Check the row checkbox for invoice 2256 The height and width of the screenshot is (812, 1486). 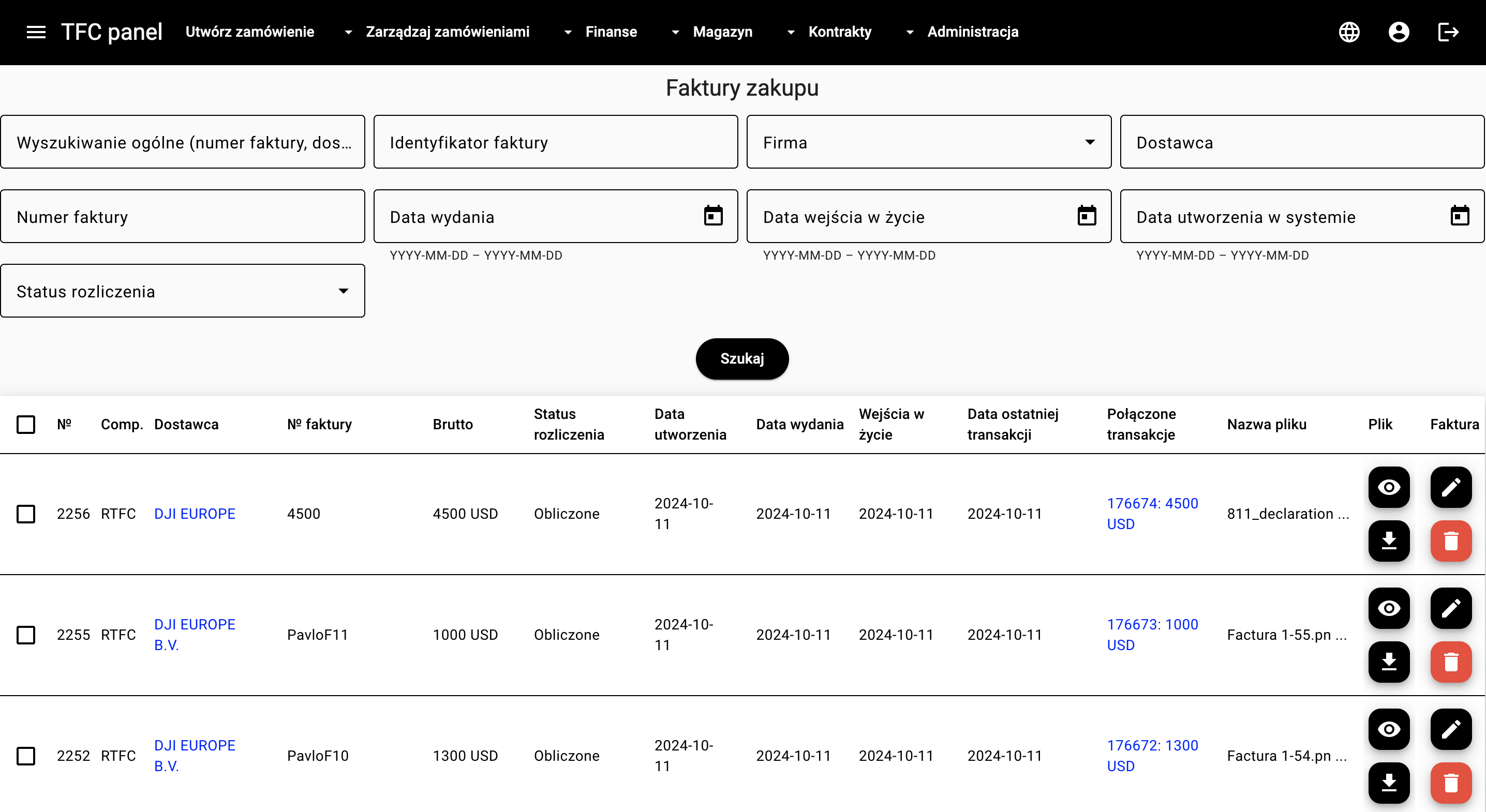click(26, 514)
